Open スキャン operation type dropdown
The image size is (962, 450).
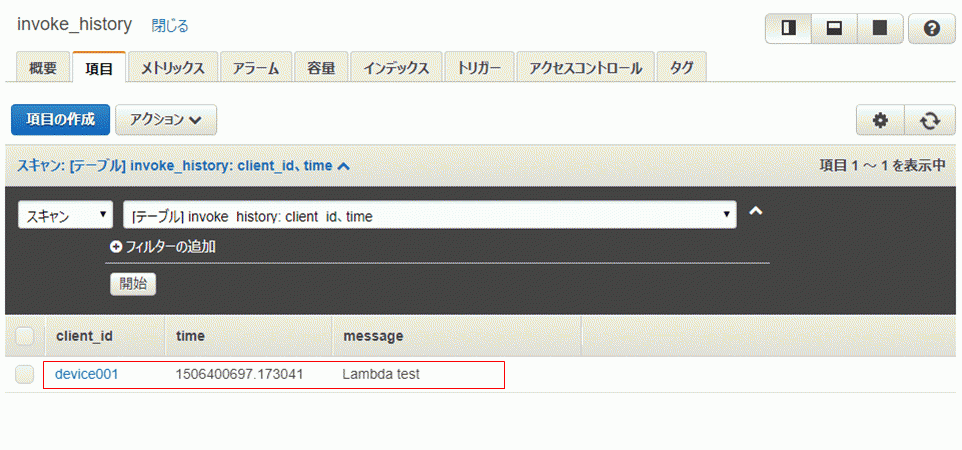pyautogui.click(x=66, y=215)
